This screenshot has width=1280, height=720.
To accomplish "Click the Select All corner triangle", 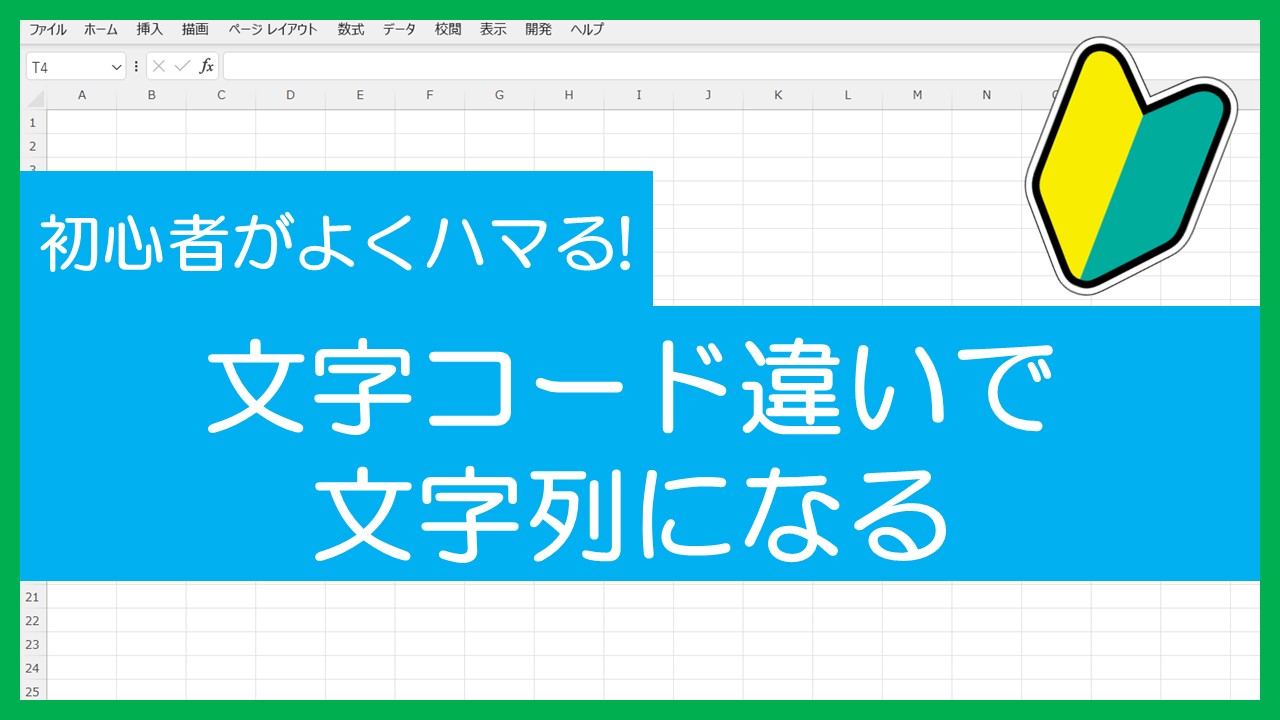I will pos(35,96).
